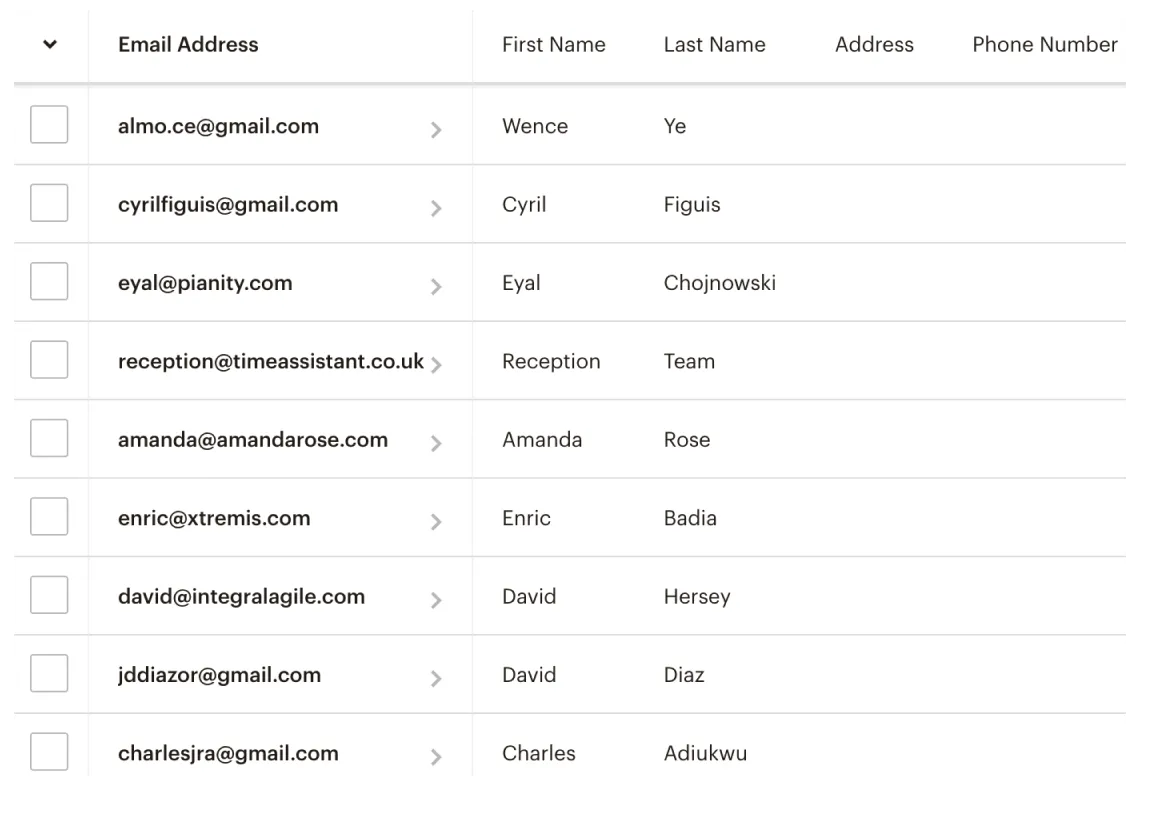Open contact link david@integralagile.com
1156x818 pixels.
click(x=241, y=597)
